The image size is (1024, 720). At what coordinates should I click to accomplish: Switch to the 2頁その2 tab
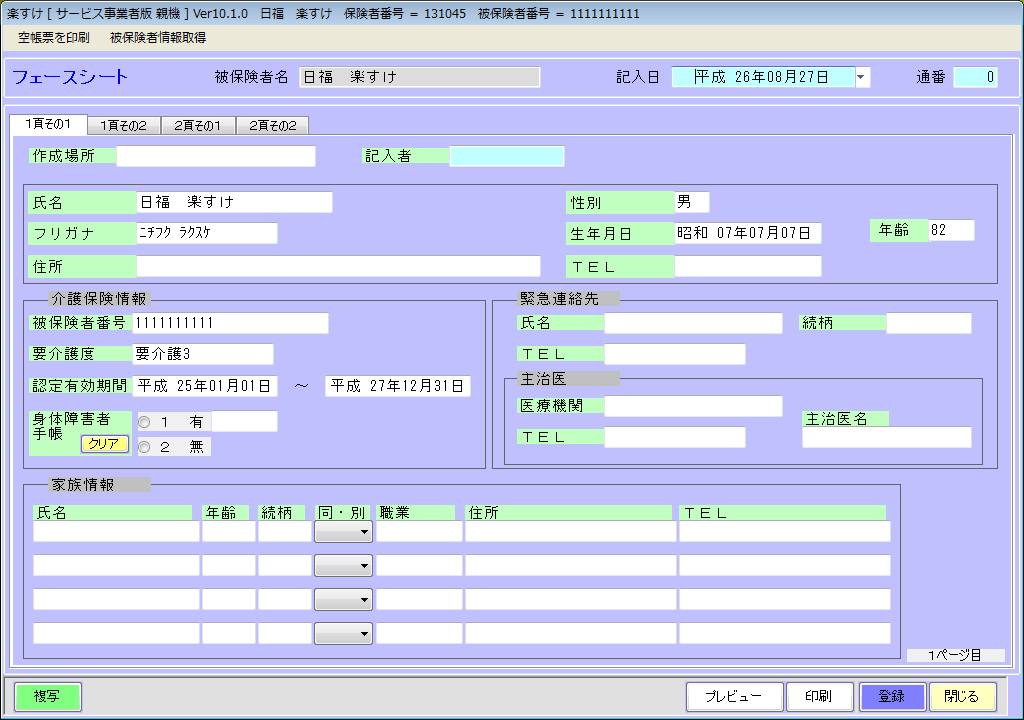point(272,125)
